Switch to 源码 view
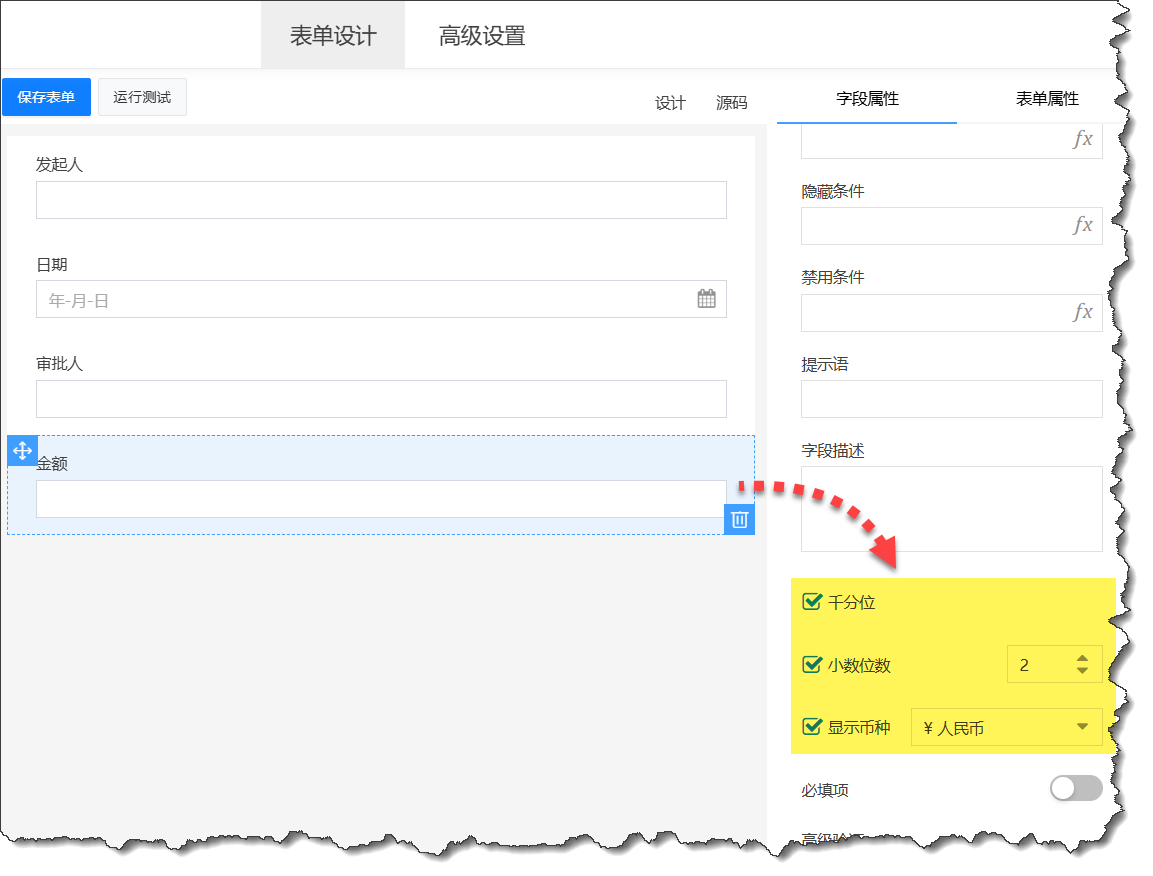This screenshot has height=876, width=1153. coord(731,103)
